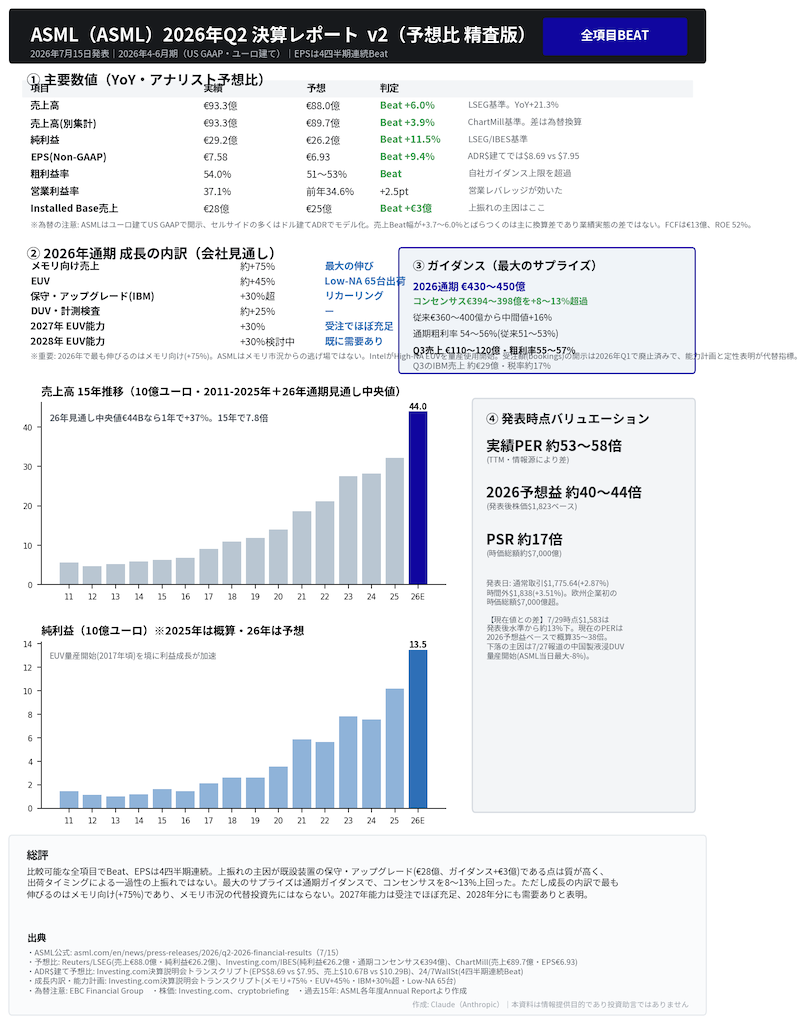This screenshot has width=811, height=1024.
Task: Select the net income estimate '€26.2億'
Action: pyautogui.click(x=323, y=140)
